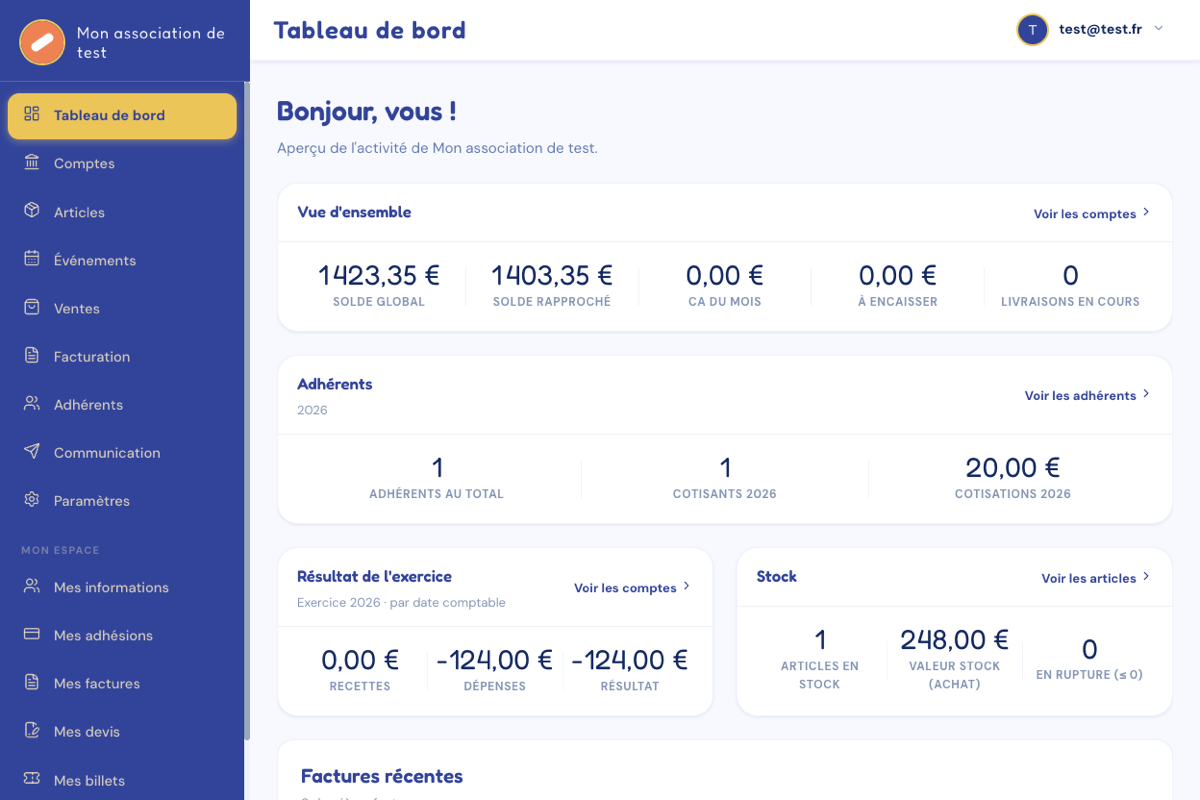
Task: Click the -124,00 € dépenses value
Action: [495, 660]
